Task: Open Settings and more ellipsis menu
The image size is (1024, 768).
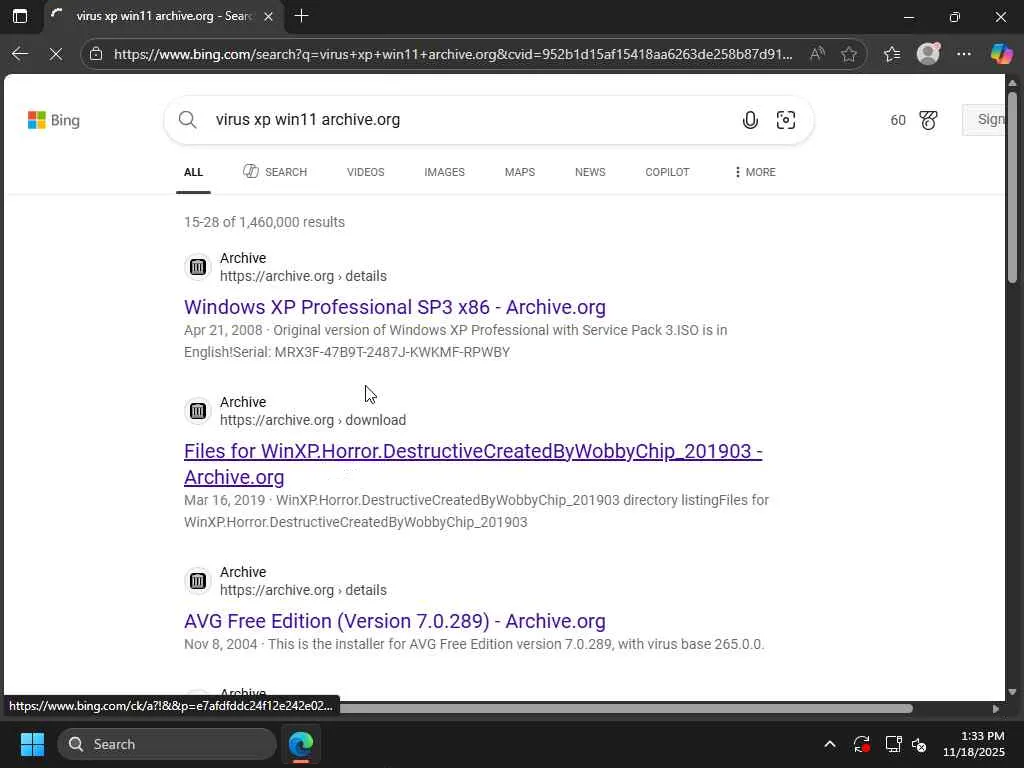Action: (964, 54)
